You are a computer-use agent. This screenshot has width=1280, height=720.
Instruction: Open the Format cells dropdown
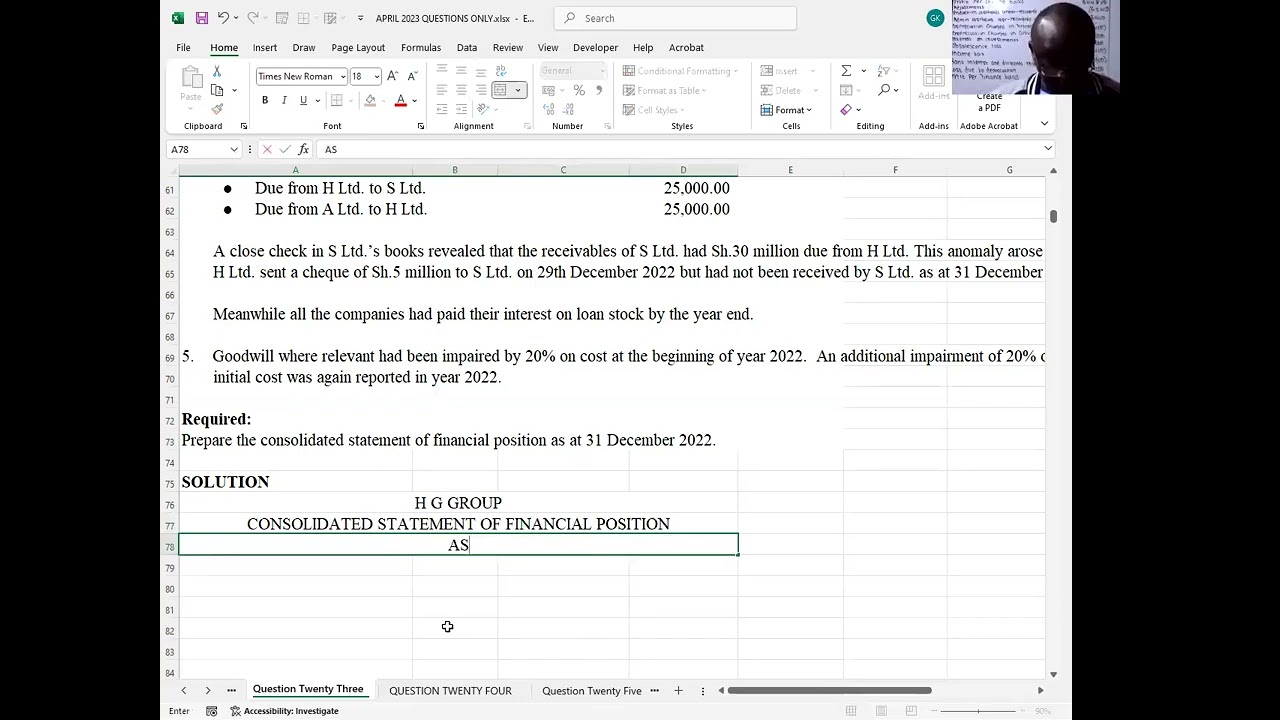(787, 110)
